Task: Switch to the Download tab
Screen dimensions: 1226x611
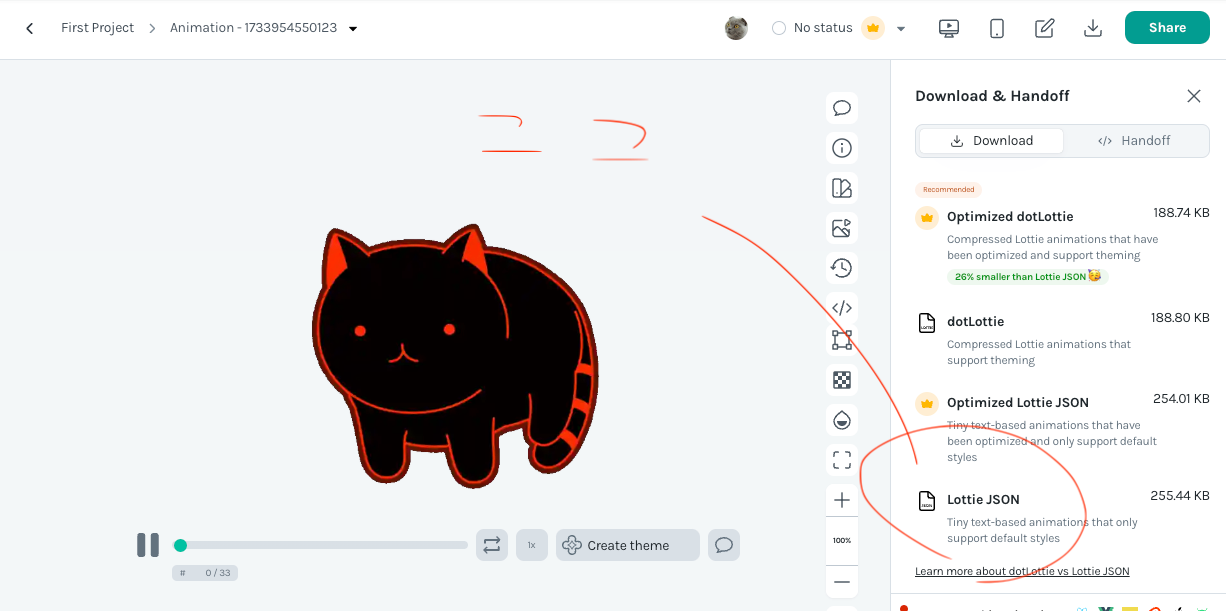Action: (x=991, y=141)
